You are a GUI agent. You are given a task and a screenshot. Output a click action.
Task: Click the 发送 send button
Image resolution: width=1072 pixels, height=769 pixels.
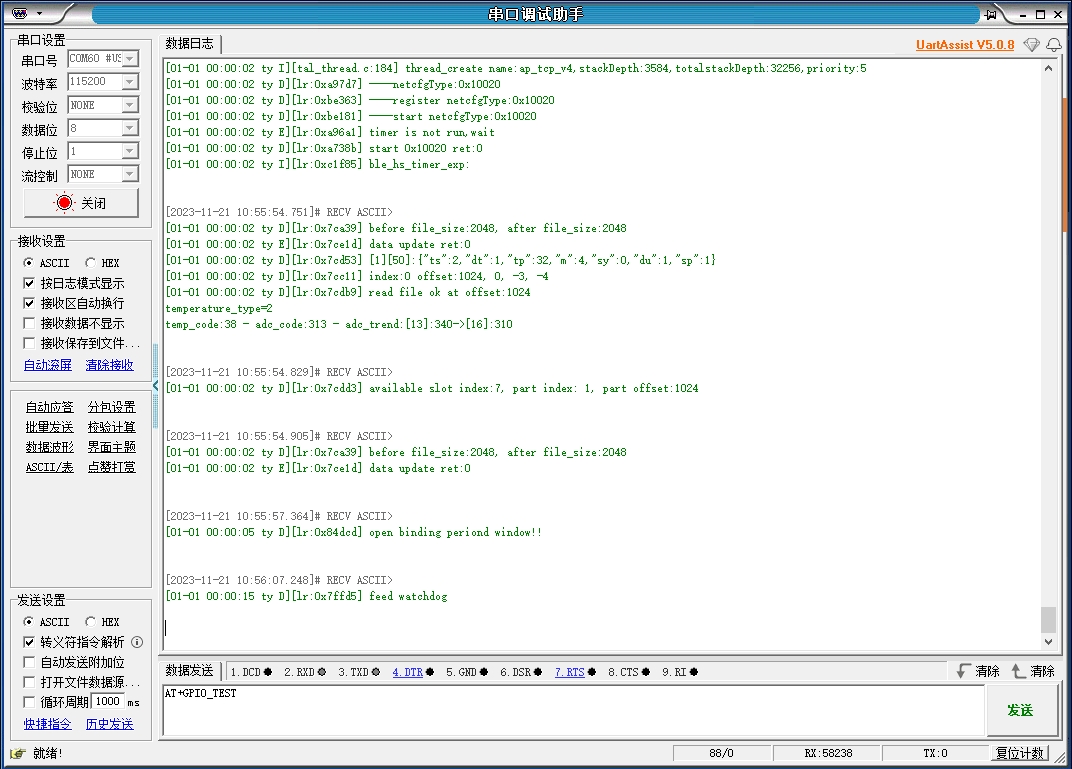[1020, 710]
